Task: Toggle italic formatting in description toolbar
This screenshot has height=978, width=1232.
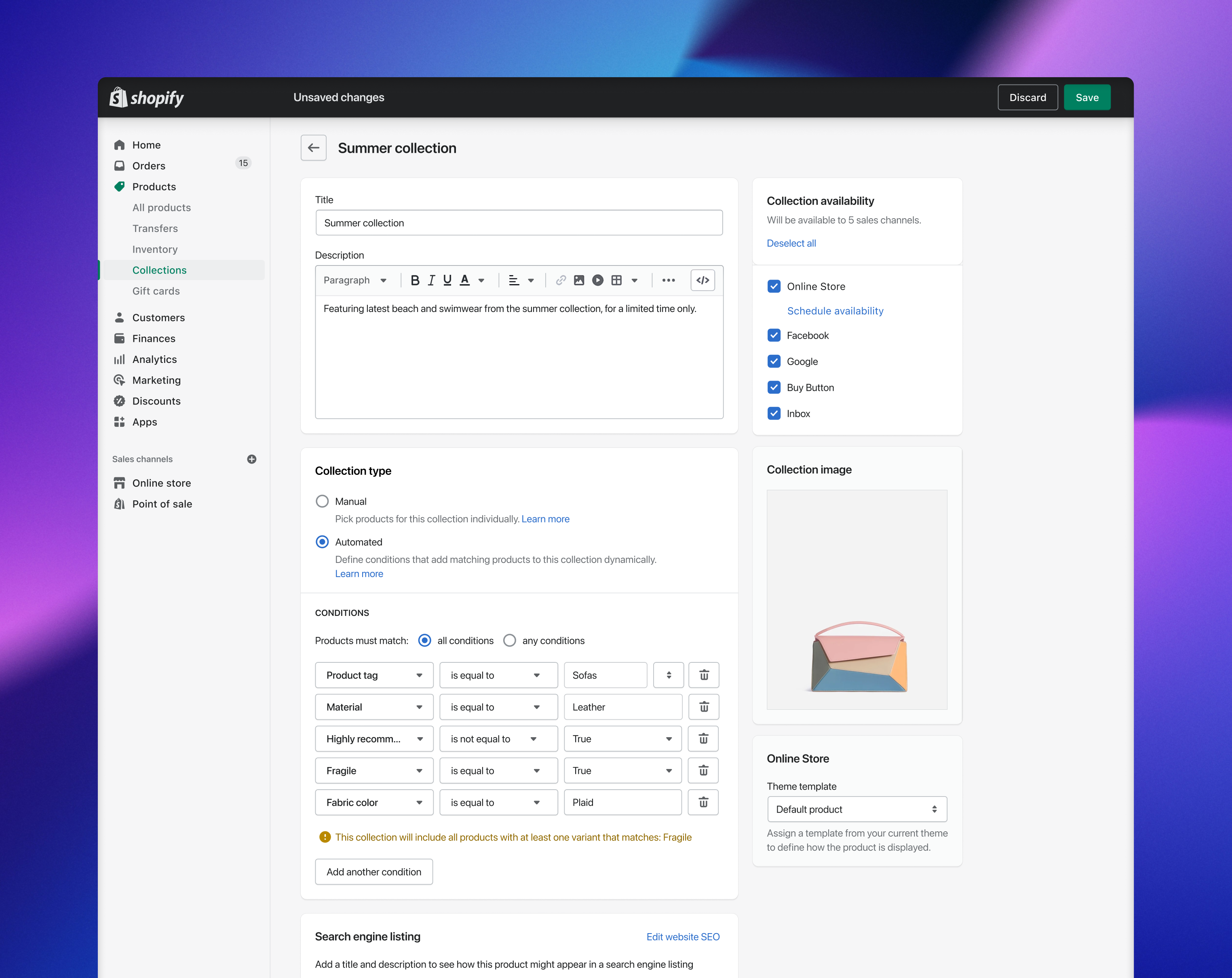Action: (x=431, y=280)
